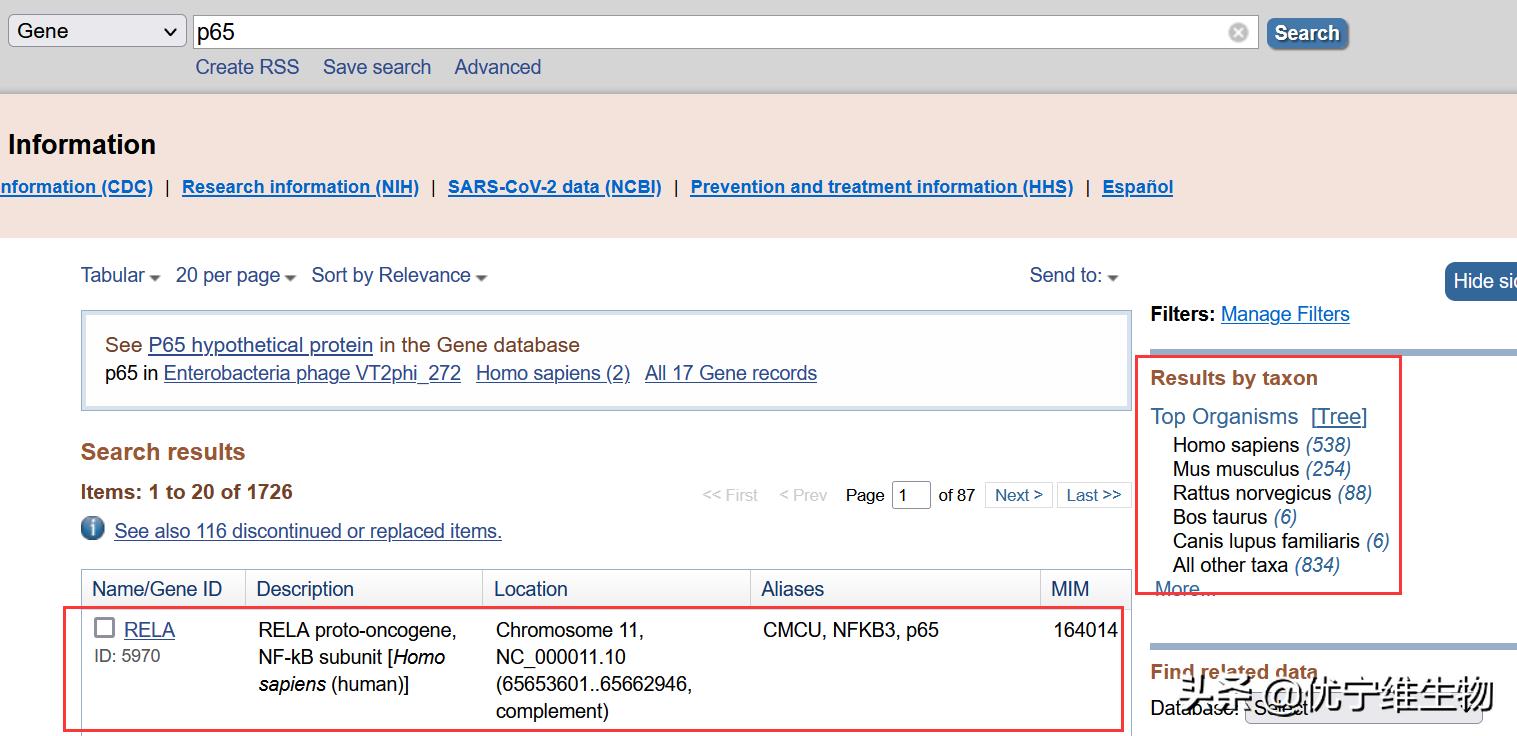The width and height of the screenshot is (1517, 736).
Task: Expand Sort by Relevance options
Action: (x=398, y=276)
